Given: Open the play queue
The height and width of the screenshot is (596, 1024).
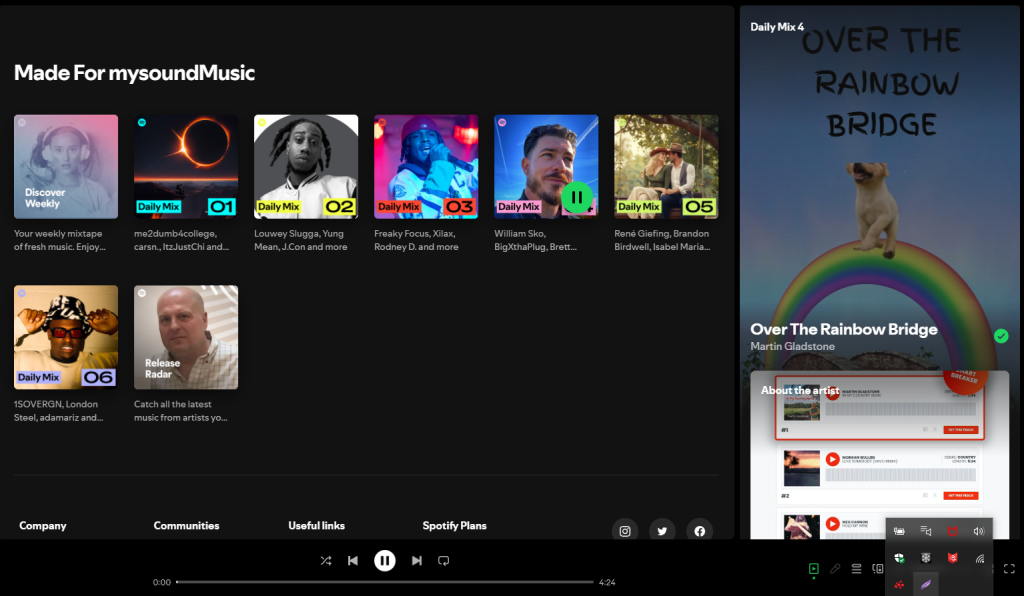Looking at the screenshot, I should (x=856, y=569).
